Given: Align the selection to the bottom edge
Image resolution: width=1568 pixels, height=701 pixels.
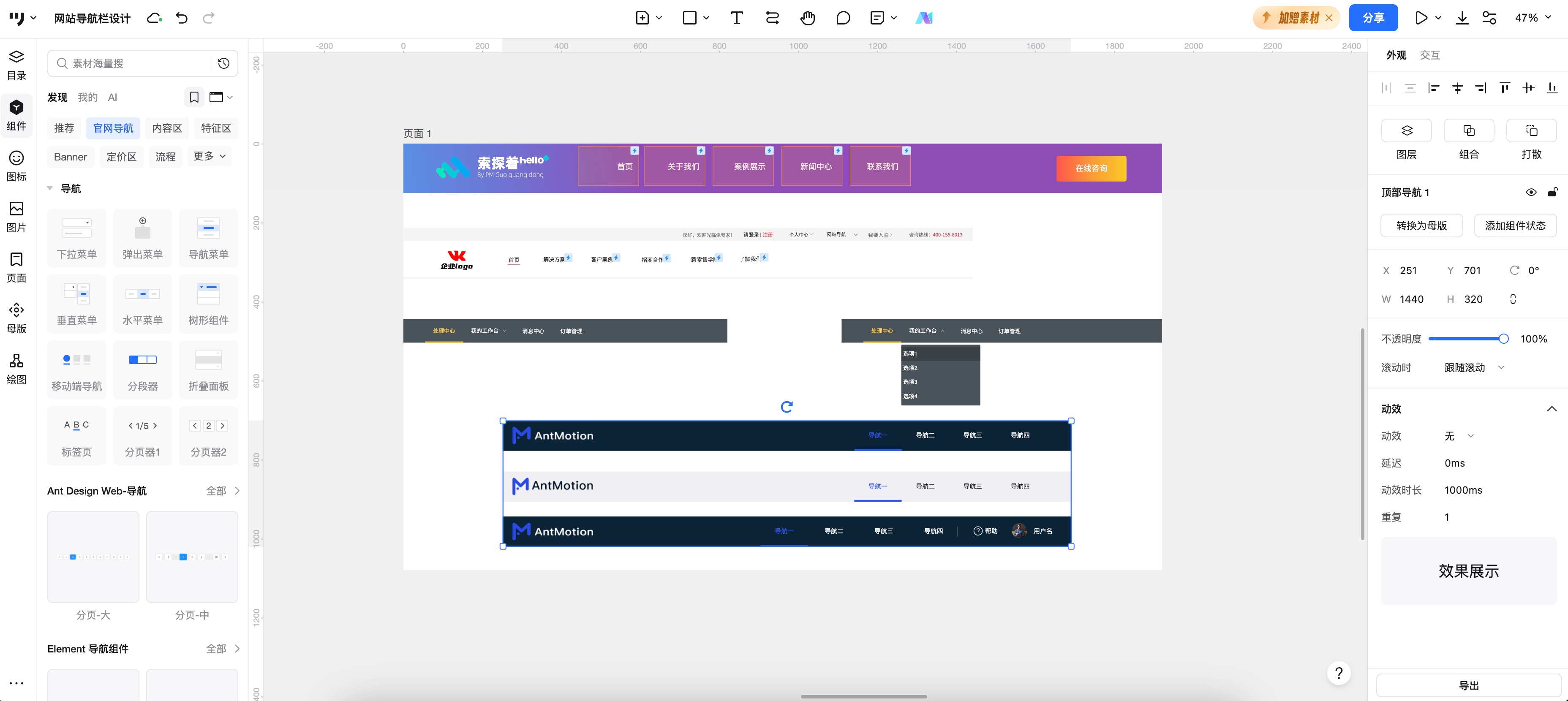Looking at the screenshot, I should (x=1552, y=88).
